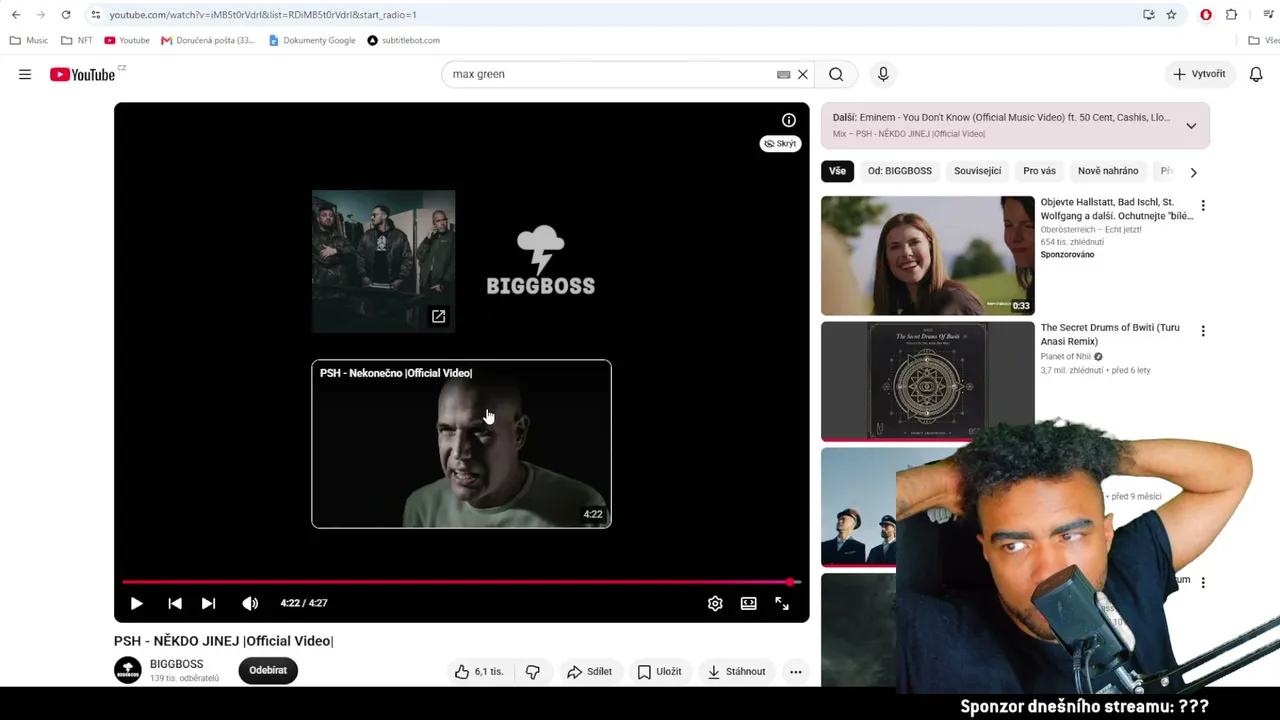This screenshot has width=1280, height=720.
Task: Open Planet of Nhii channel link
Action: [x=1065, y=357]
